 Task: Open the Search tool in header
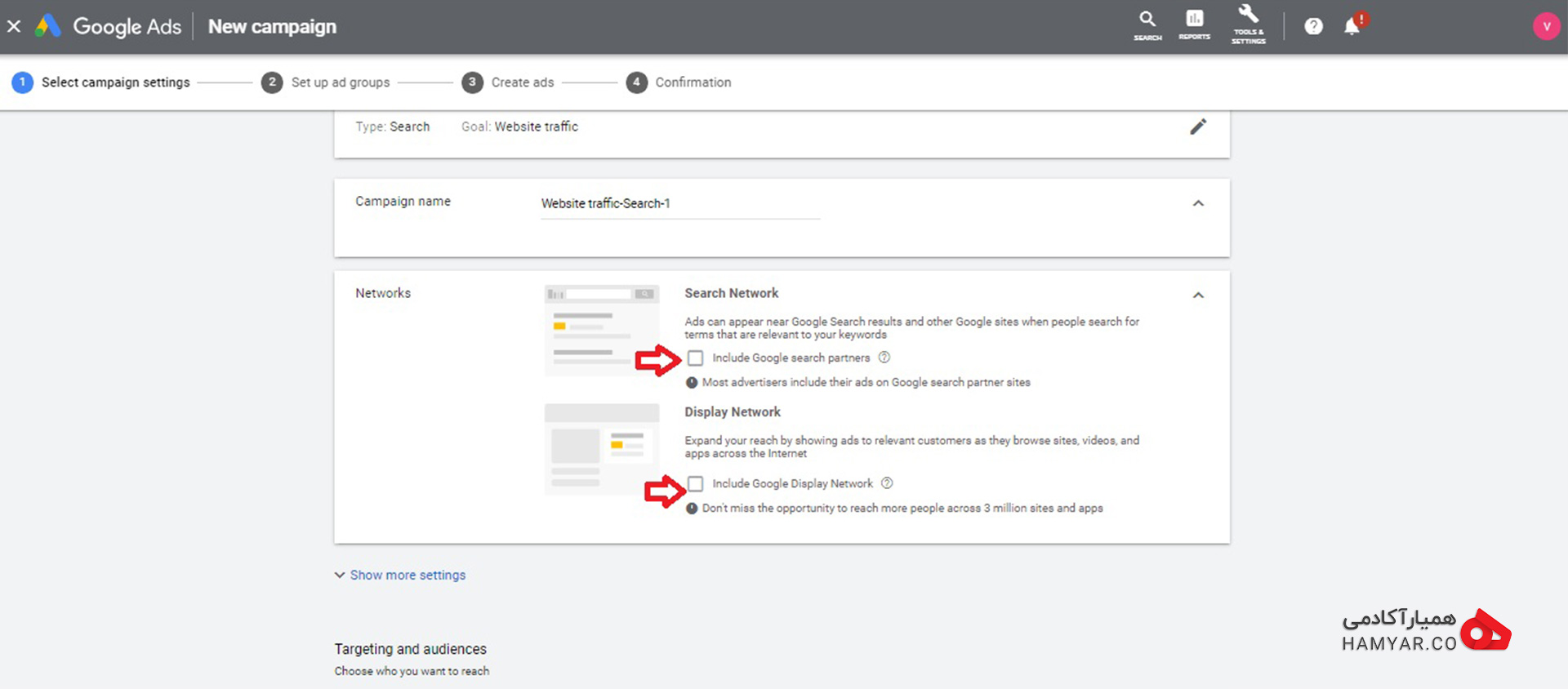(x=1147, y=25)
